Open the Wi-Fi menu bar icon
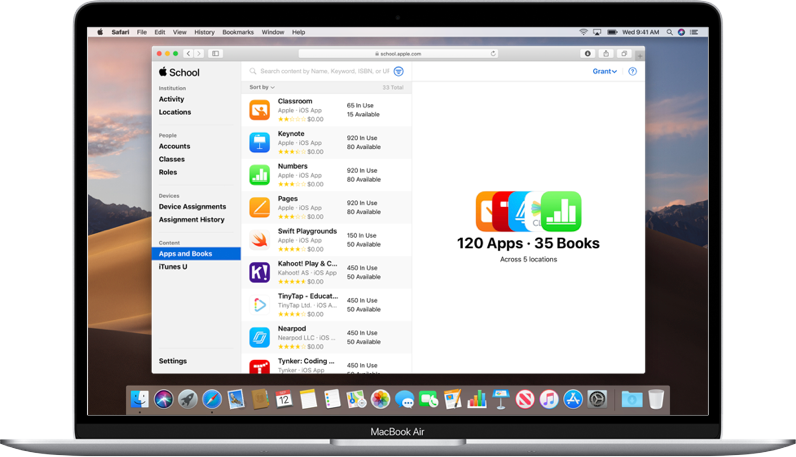 click(x=583, y=32)
